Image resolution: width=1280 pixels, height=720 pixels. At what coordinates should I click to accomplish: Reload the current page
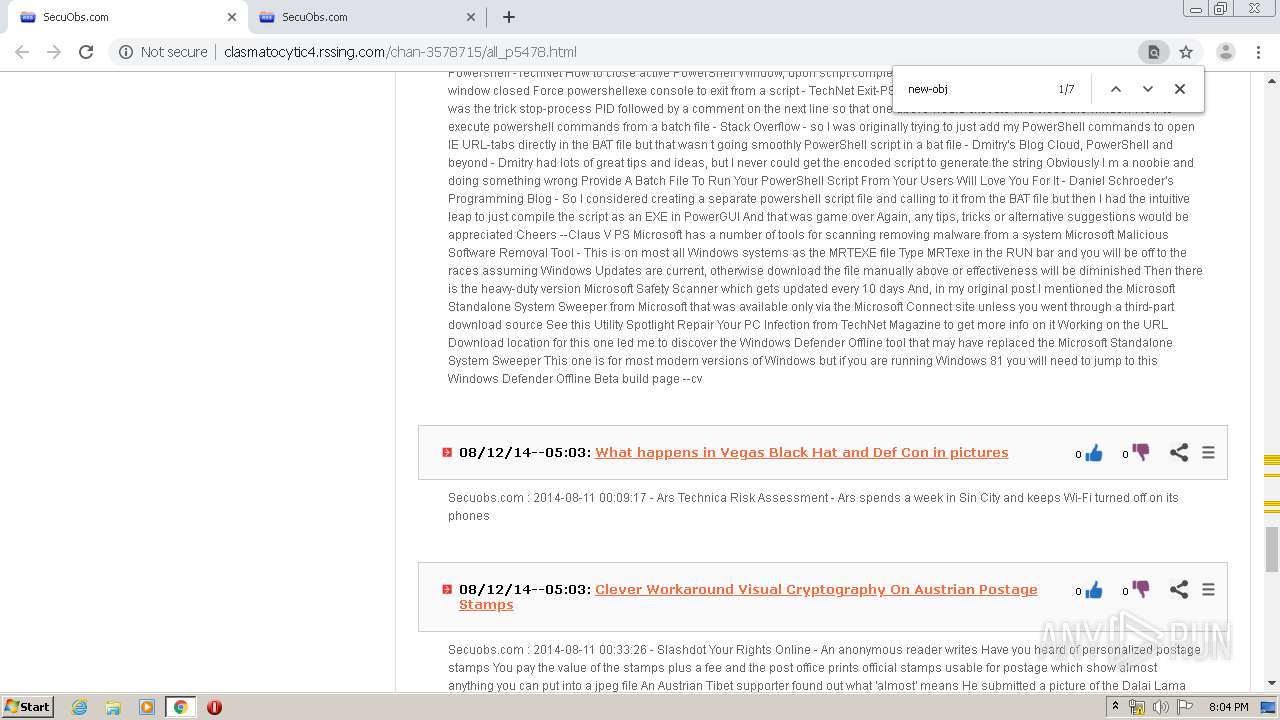pos(86,52)
